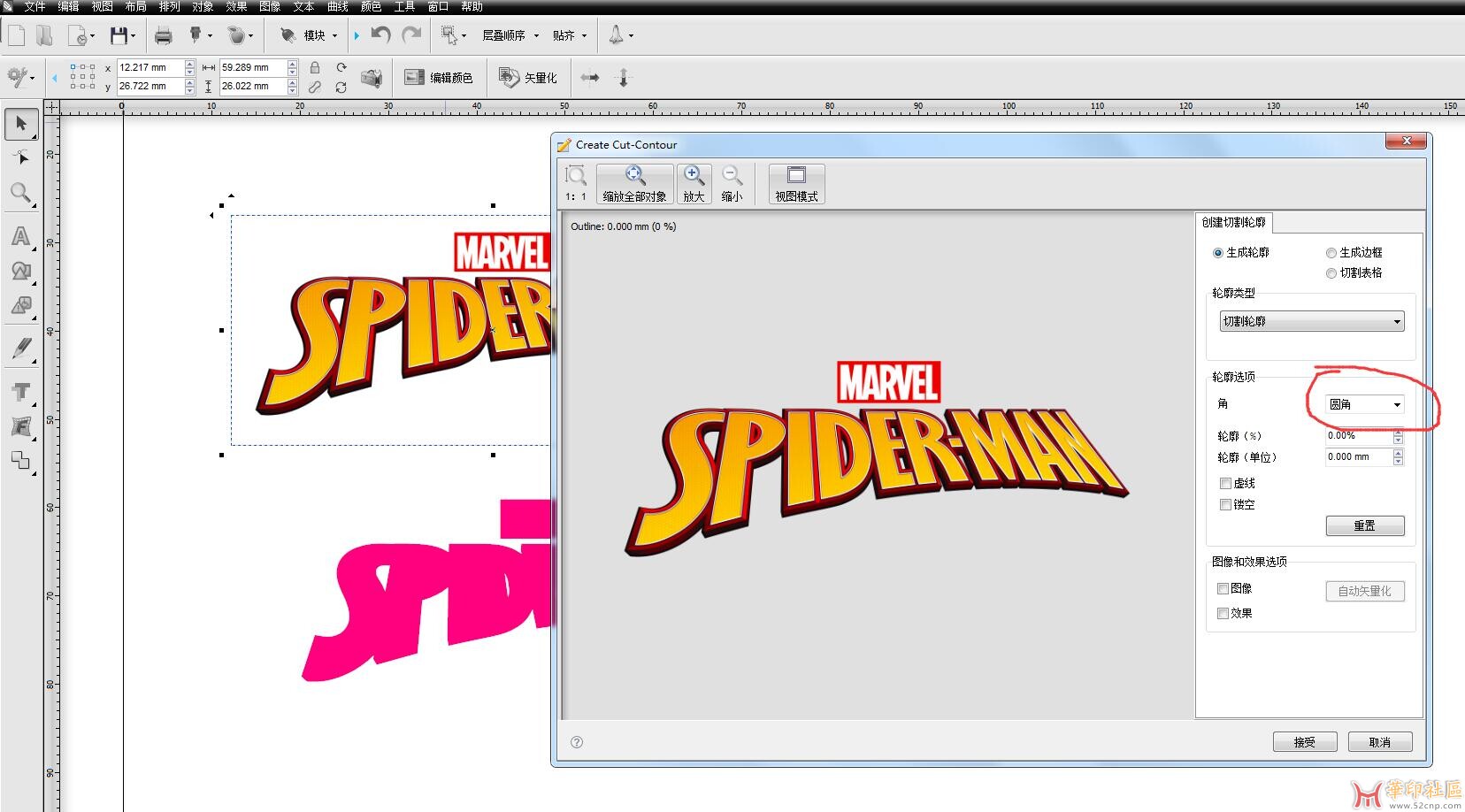Select the letter A text tool

21,236
